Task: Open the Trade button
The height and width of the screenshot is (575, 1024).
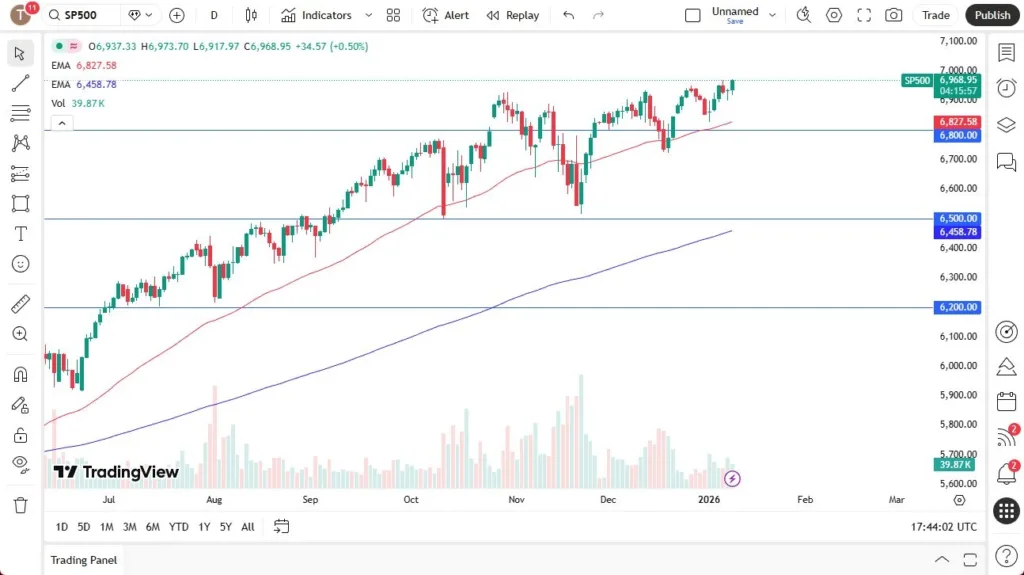Action: click(935, 15)
